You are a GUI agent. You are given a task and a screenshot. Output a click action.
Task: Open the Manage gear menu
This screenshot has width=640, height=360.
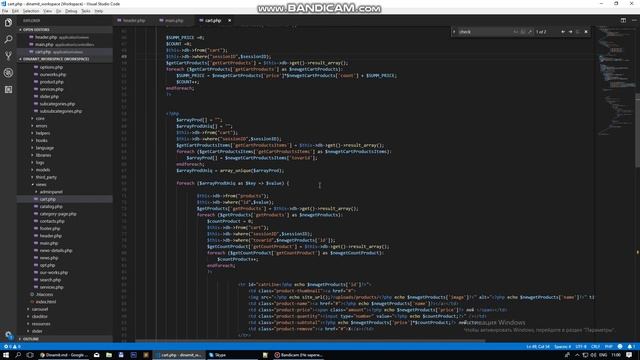[8, 335]
